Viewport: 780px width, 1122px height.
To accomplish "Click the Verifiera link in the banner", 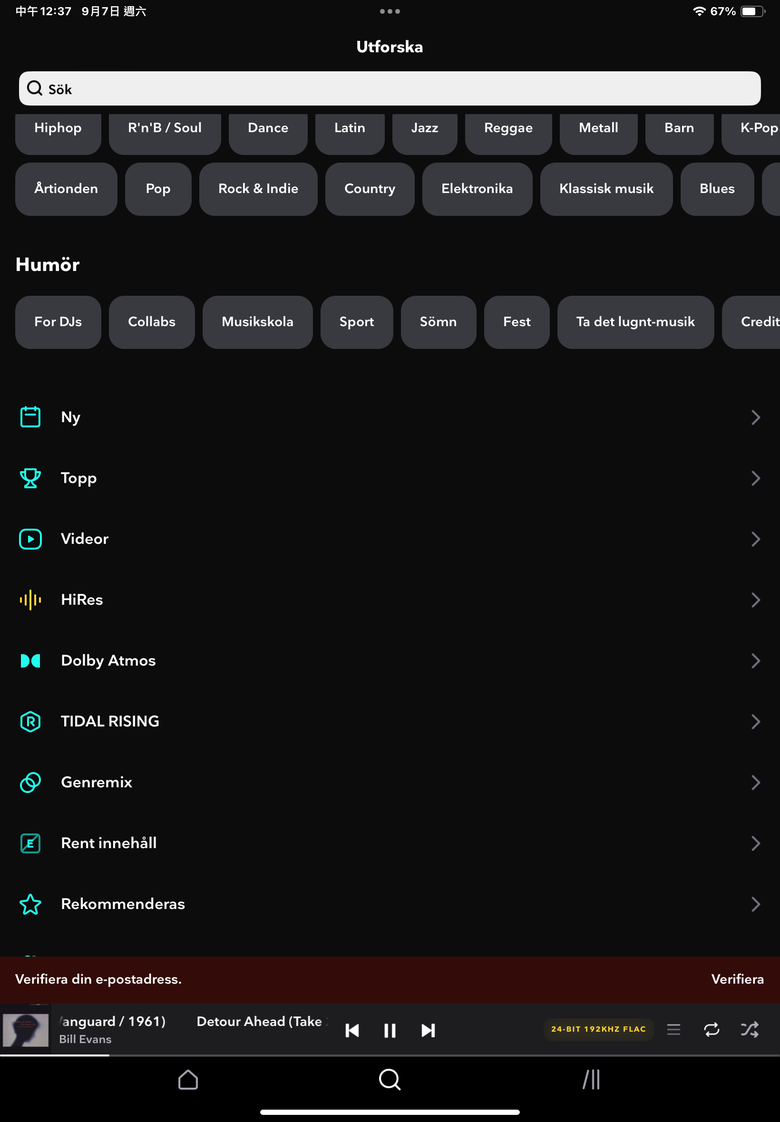I will click(x=737, y=979).
